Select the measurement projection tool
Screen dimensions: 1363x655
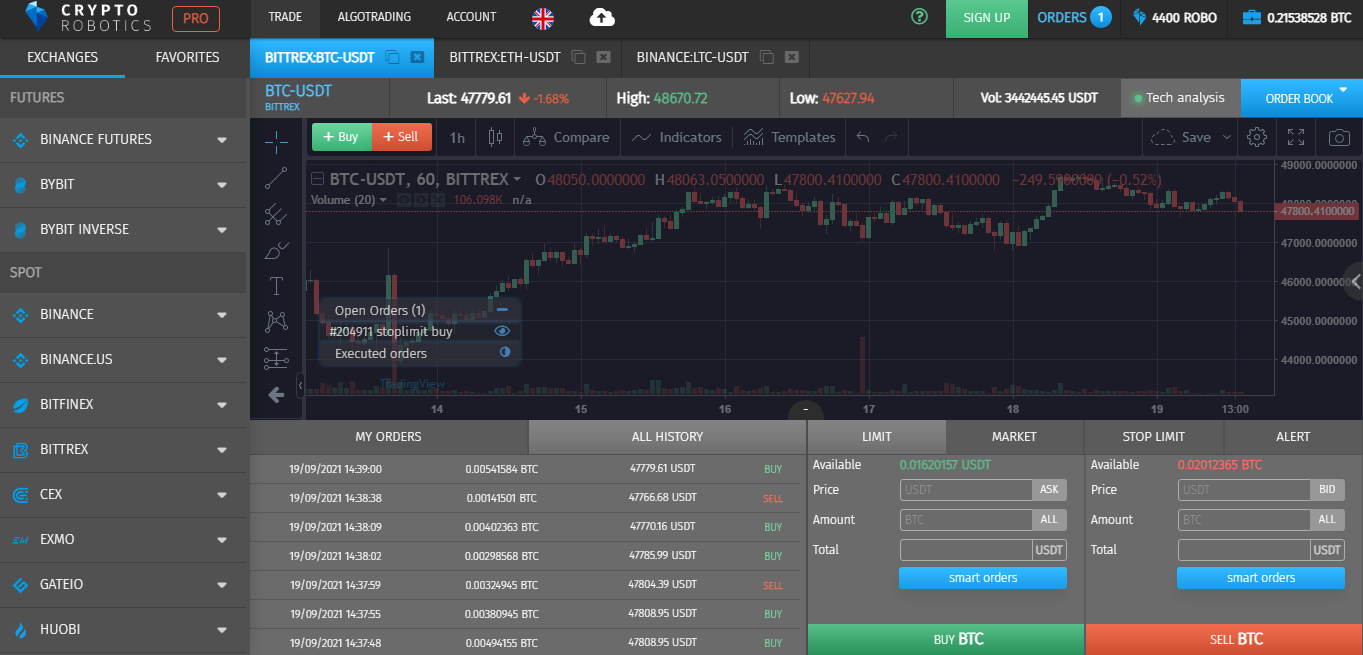276,358
